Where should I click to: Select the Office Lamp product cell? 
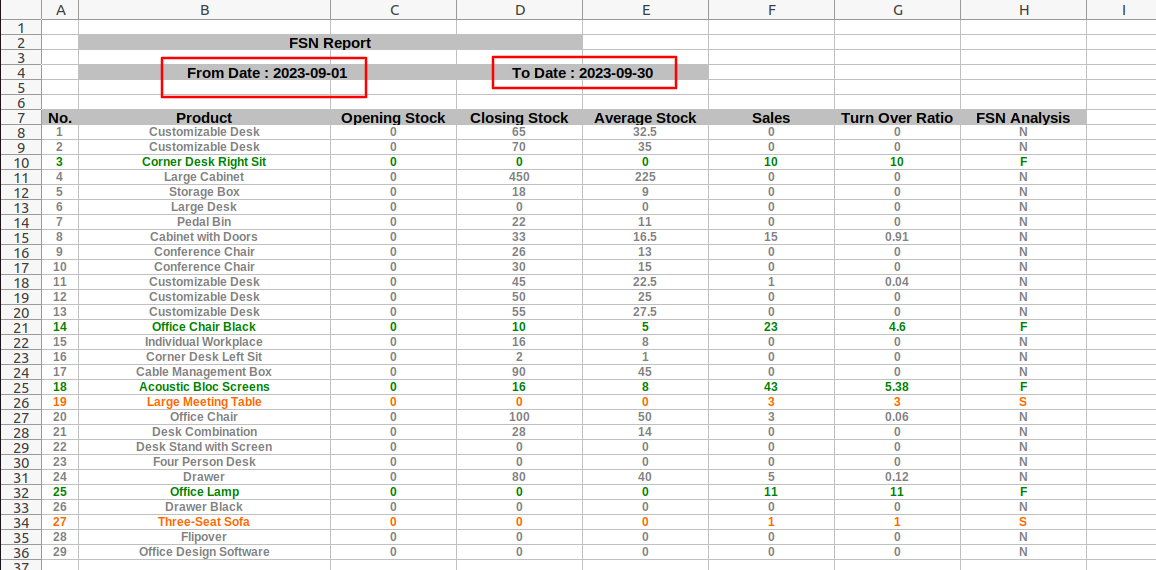tap(204, 492)
